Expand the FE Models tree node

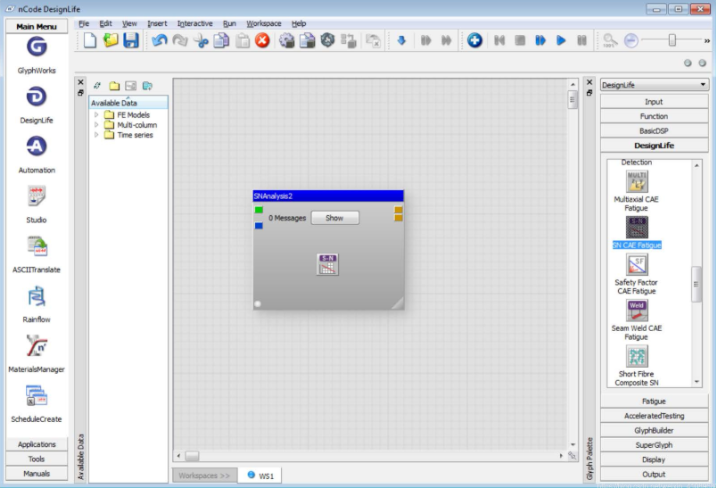(96, 115)
